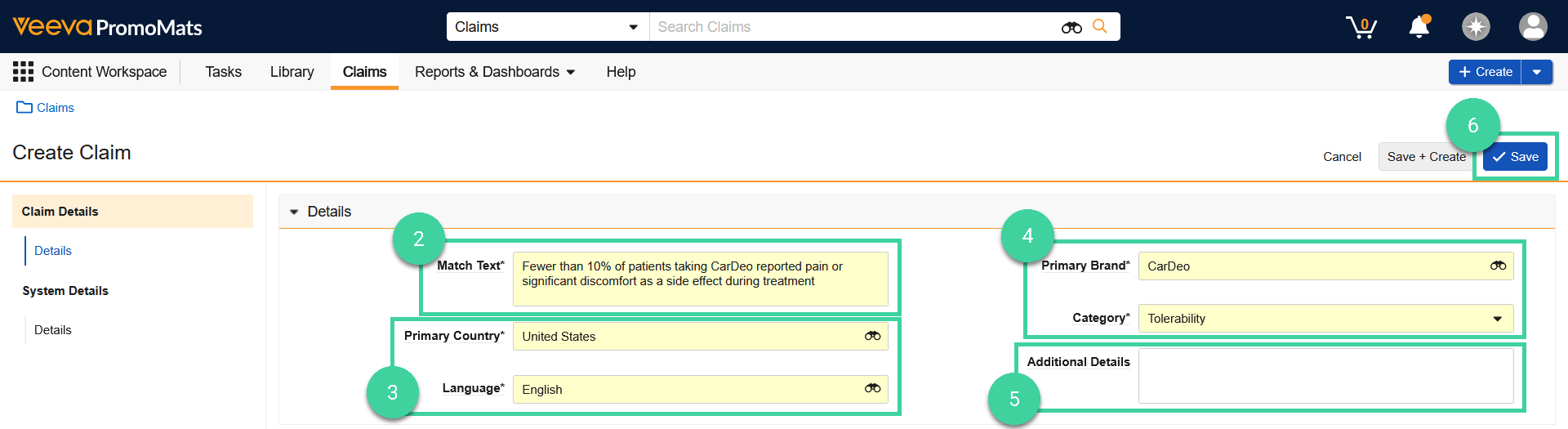Viewport: 1568px width, 429px height.
Task: Go to Details under Claim Details
Action: (53, 251)
